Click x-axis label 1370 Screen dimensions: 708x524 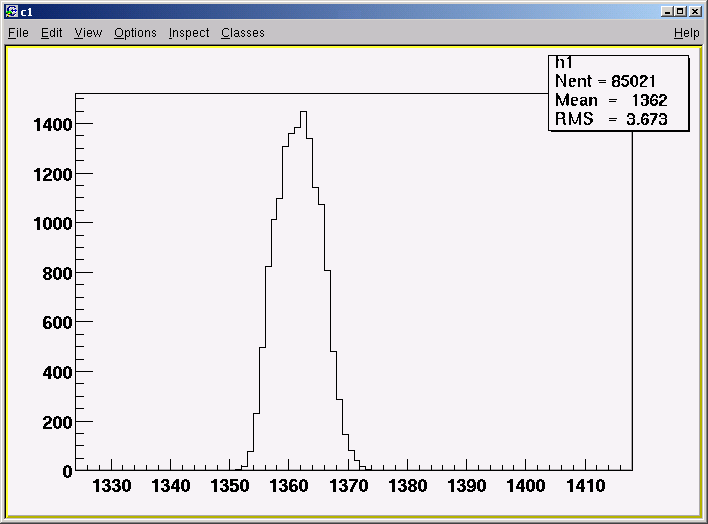pos(349,486)
